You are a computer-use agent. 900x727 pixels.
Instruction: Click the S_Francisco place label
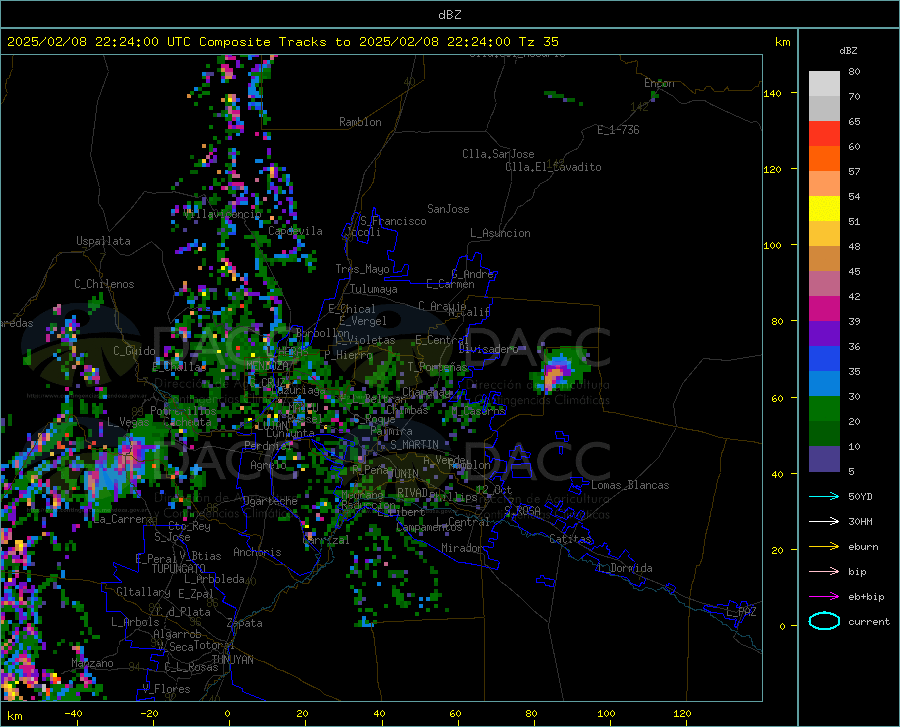point(393,221)
